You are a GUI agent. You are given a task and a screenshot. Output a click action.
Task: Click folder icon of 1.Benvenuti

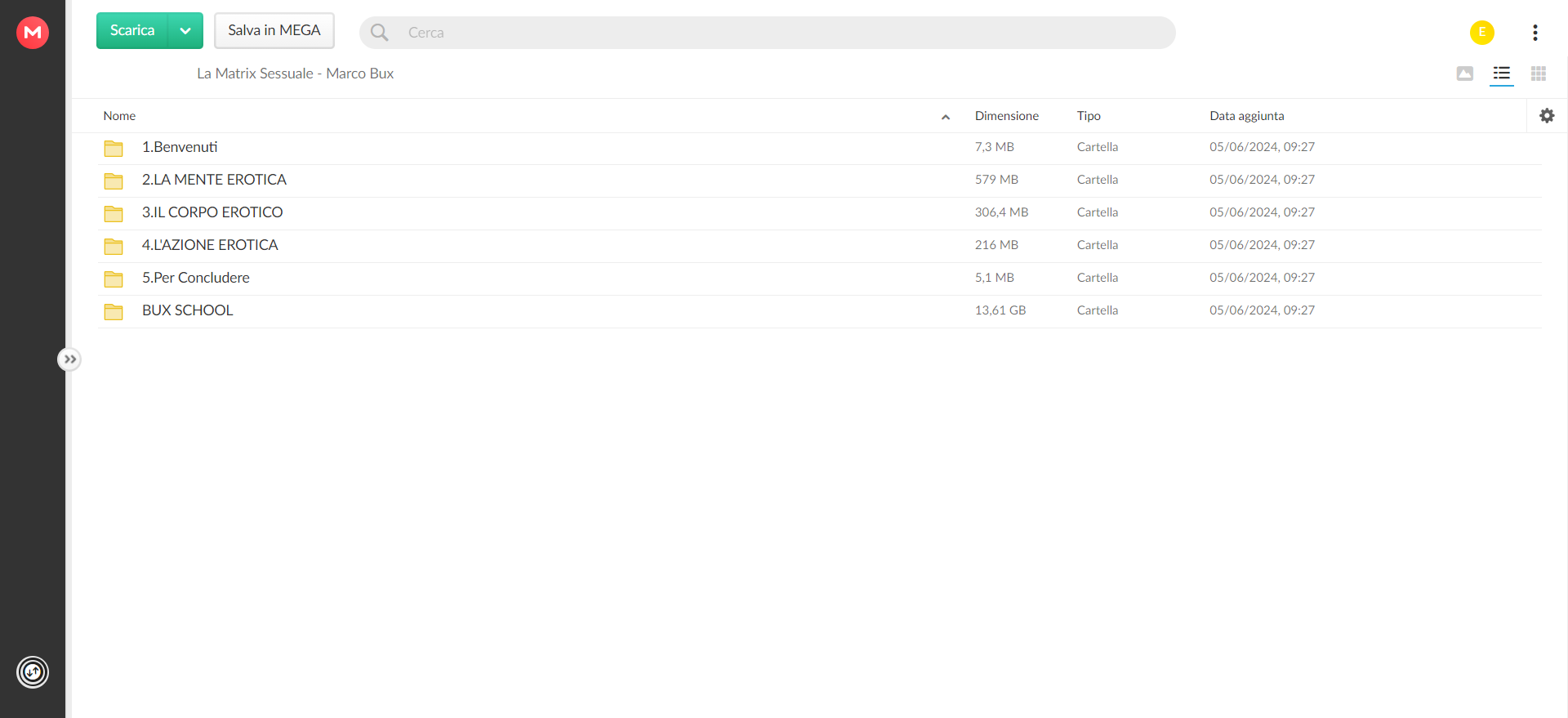tap(114, 149)
